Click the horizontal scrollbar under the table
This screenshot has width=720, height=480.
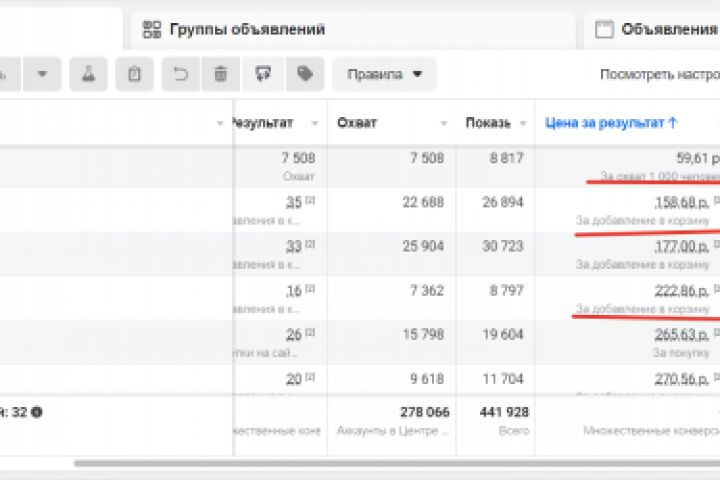point(400,463)
